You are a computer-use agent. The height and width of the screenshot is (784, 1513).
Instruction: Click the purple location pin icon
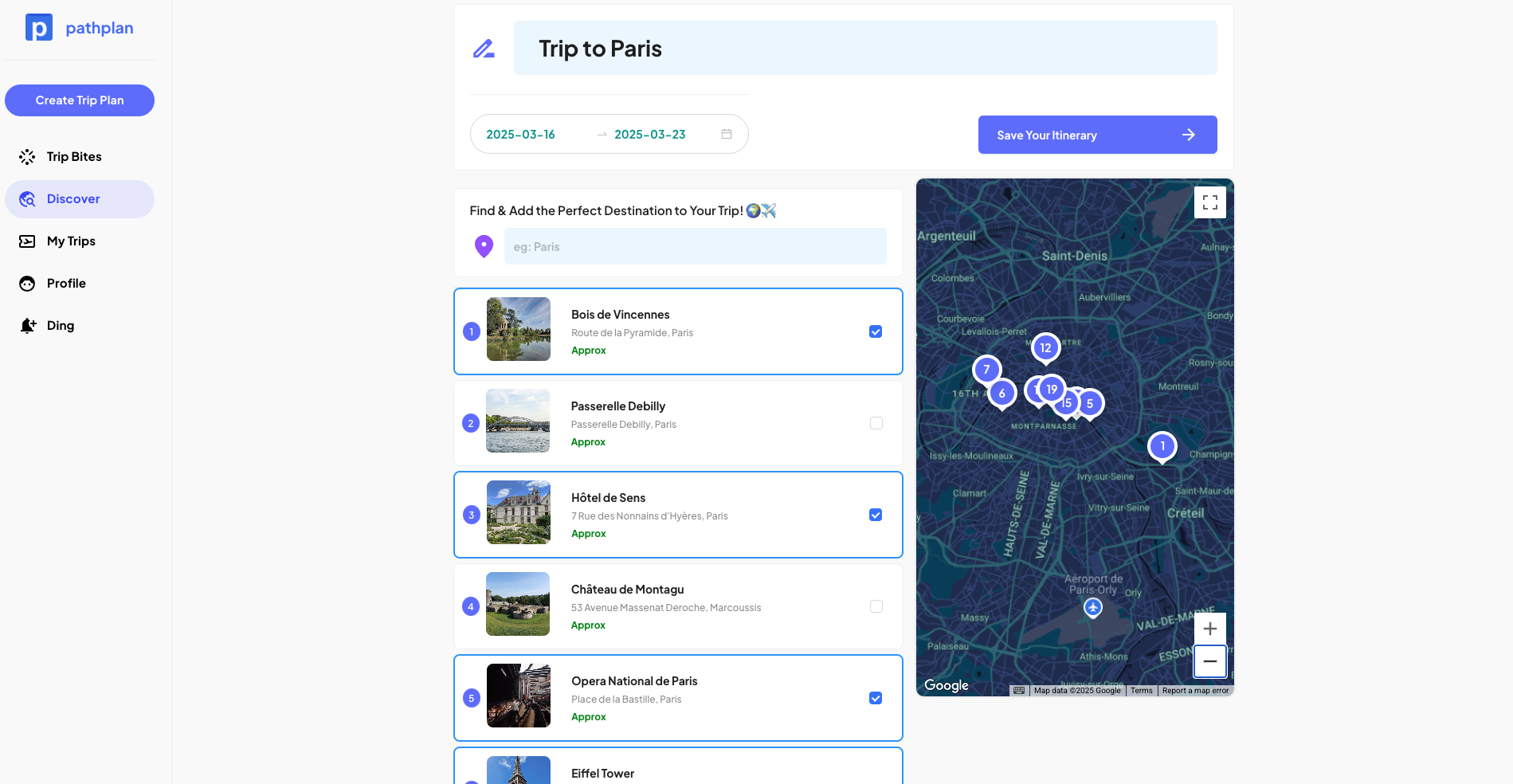tap(484, 246)
